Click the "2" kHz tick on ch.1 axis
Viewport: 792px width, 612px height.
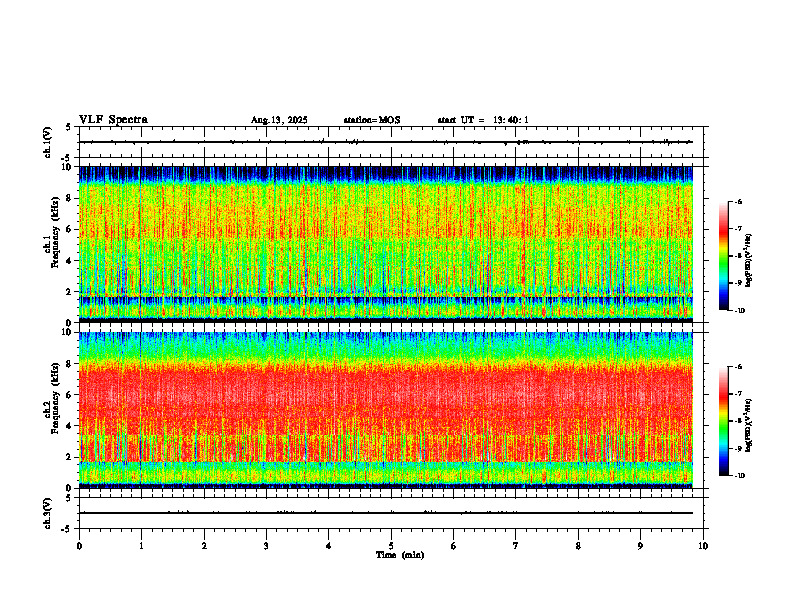pos(69,292)
